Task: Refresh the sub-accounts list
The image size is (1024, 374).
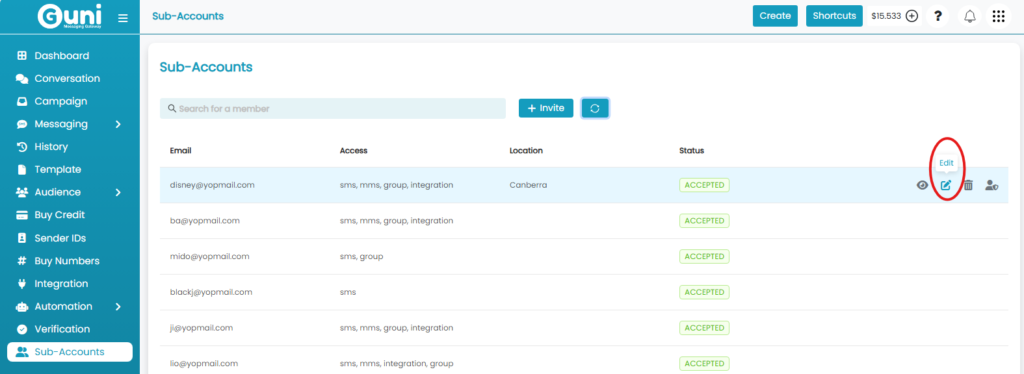Action: tap(595, 108)
